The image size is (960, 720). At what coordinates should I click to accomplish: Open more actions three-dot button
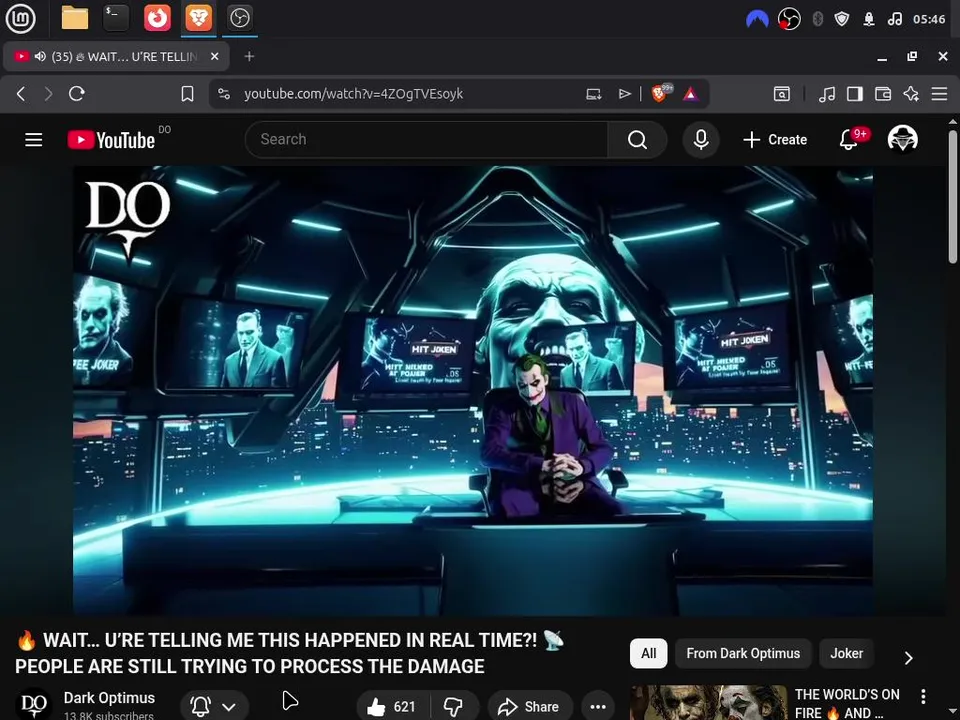[598, 707]
